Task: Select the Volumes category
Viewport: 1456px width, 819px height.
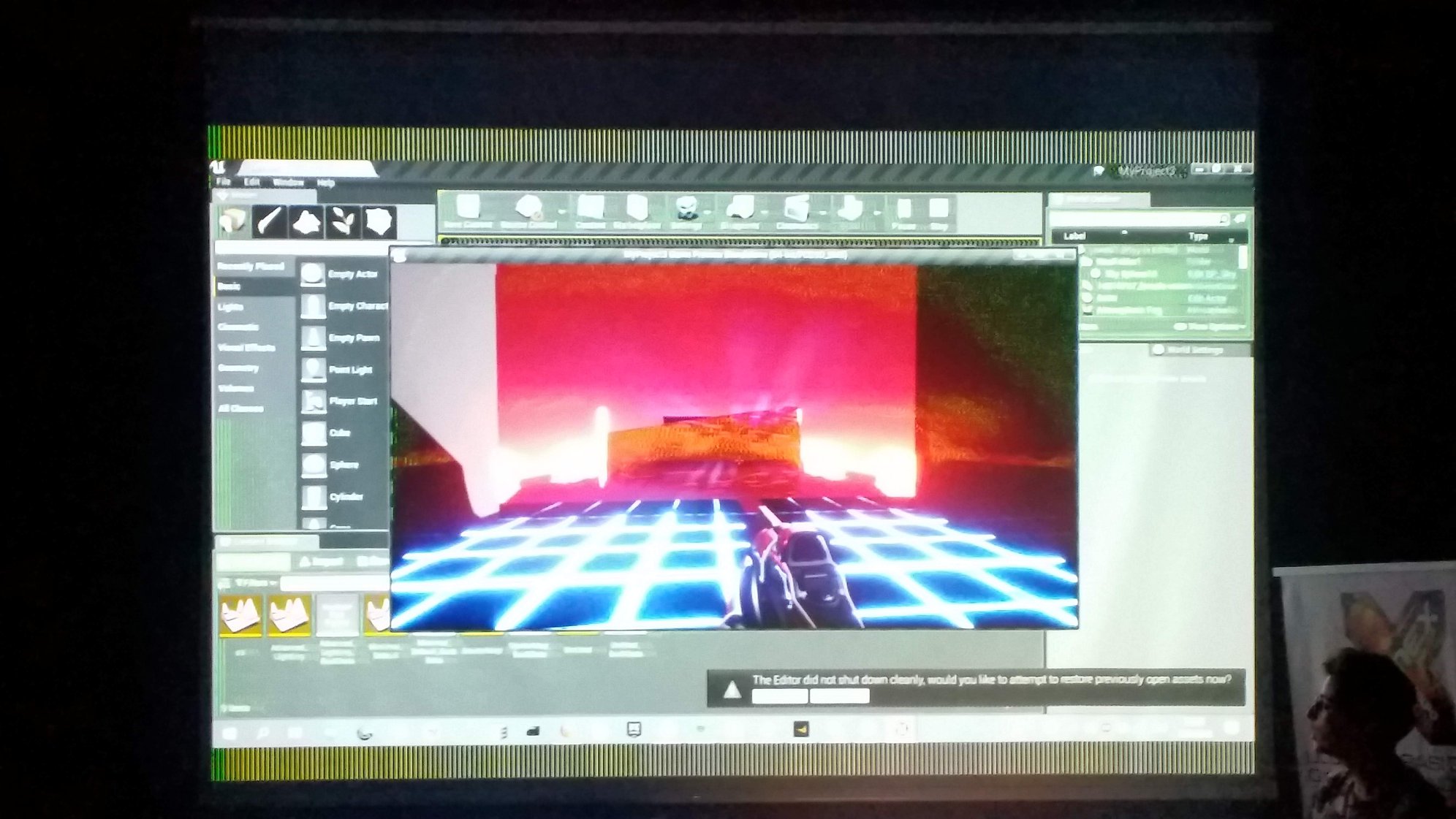Action: tap(235, 388)
